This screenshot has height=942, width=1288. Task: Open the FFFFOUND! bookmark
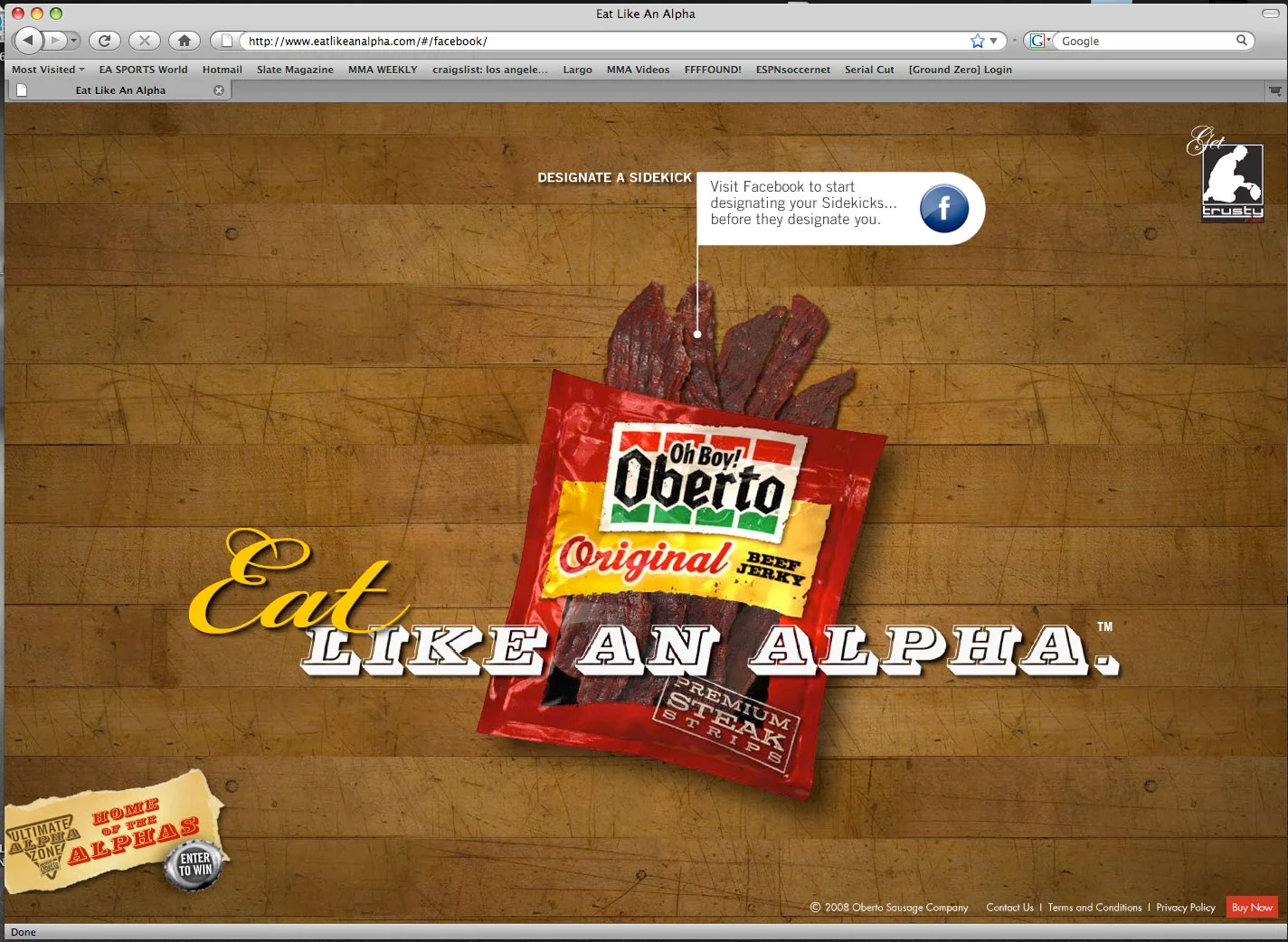pyautogui.click(x=713, y=70)
